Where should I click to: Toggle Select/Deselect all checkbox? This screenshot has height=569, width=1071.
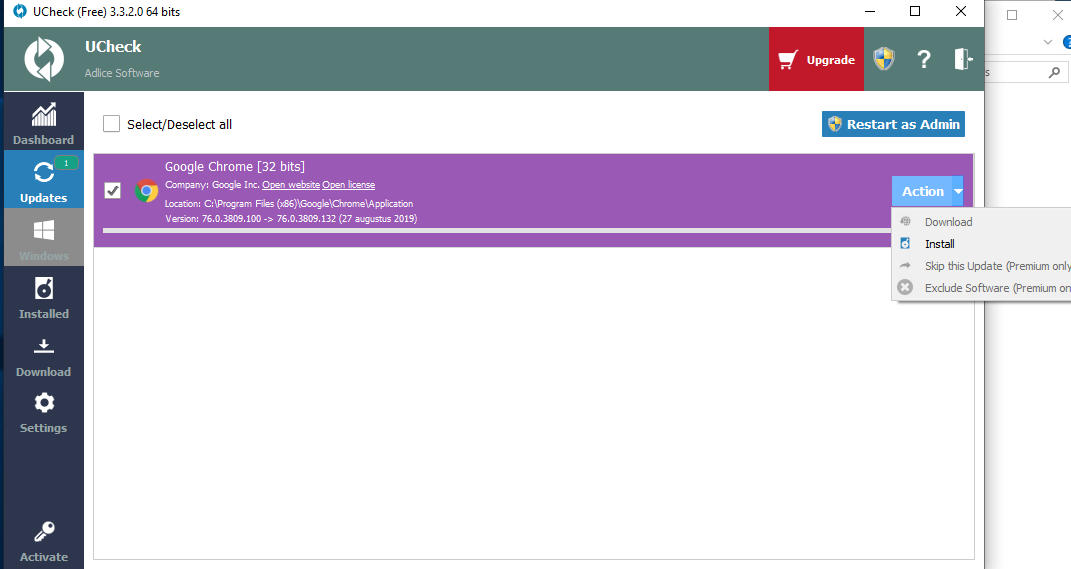111,124
